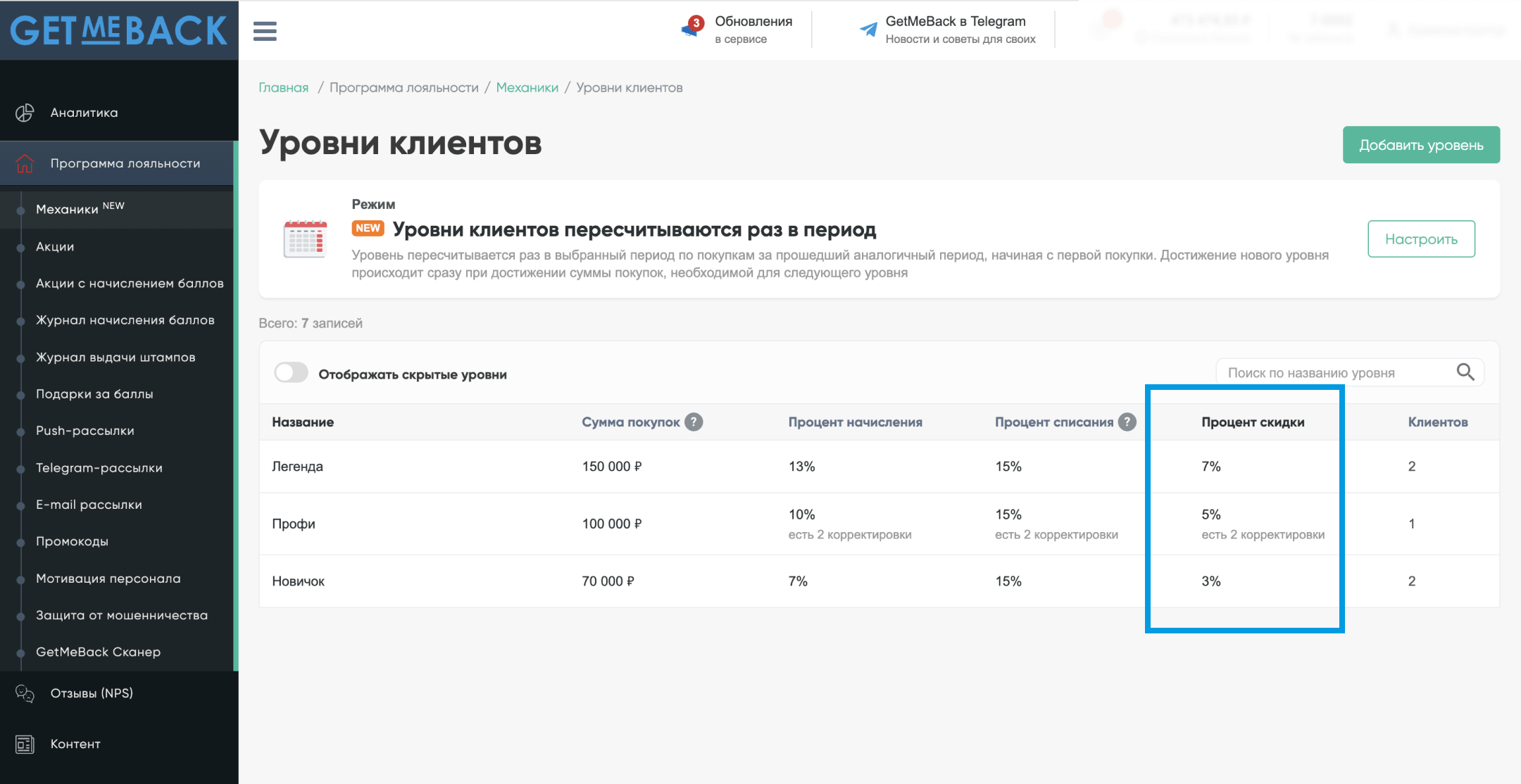Screen dimensions: 1521x784
Task: Open Акции in the sidebar menu
Action: [54, 246]
